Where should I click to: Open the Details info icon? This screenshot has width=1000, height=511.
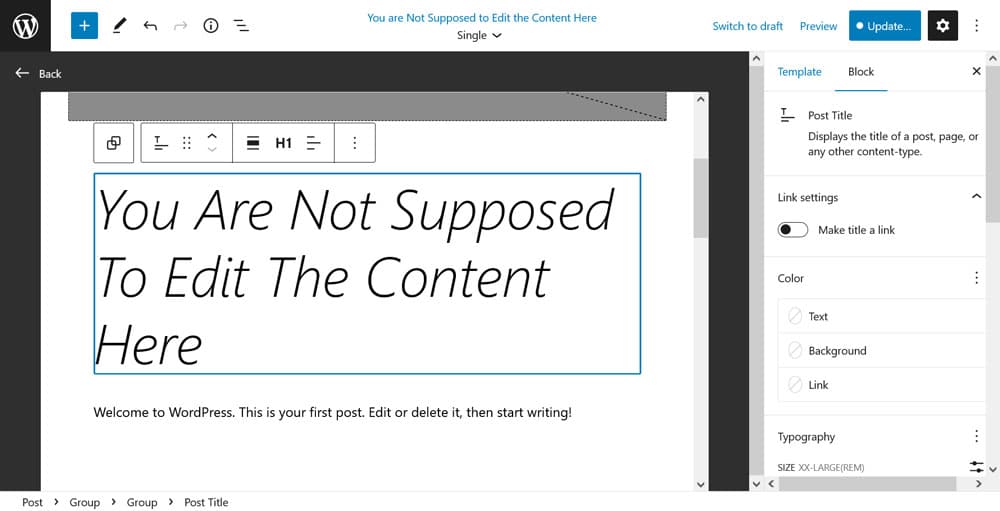pyautogui.click(x=210, y=26)
